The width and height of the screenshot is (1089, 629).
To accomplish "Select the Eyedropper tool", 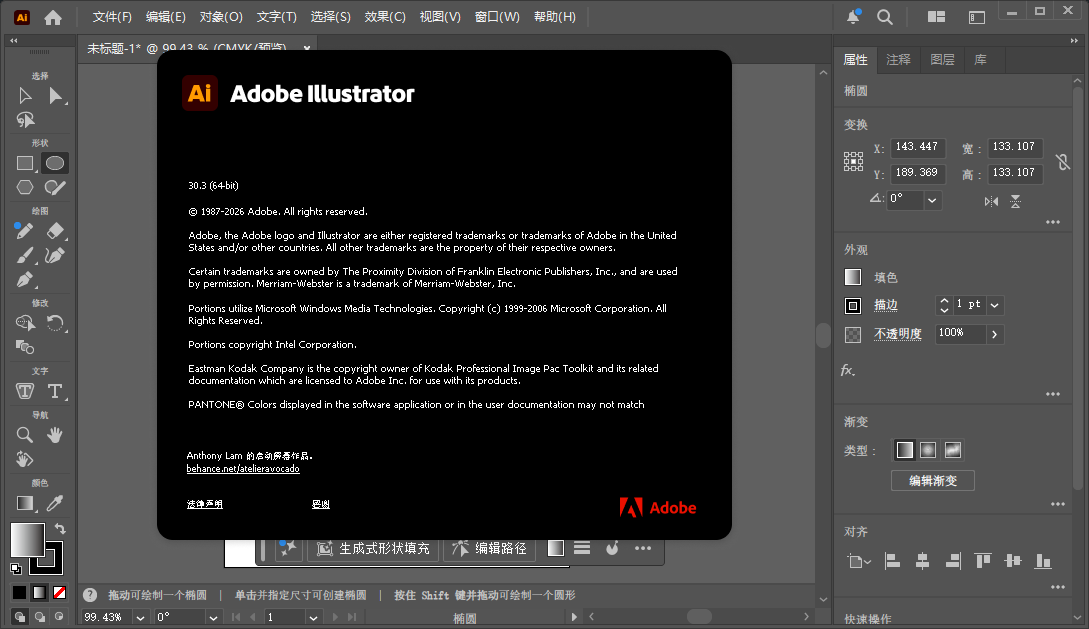I will click(56, 503).
